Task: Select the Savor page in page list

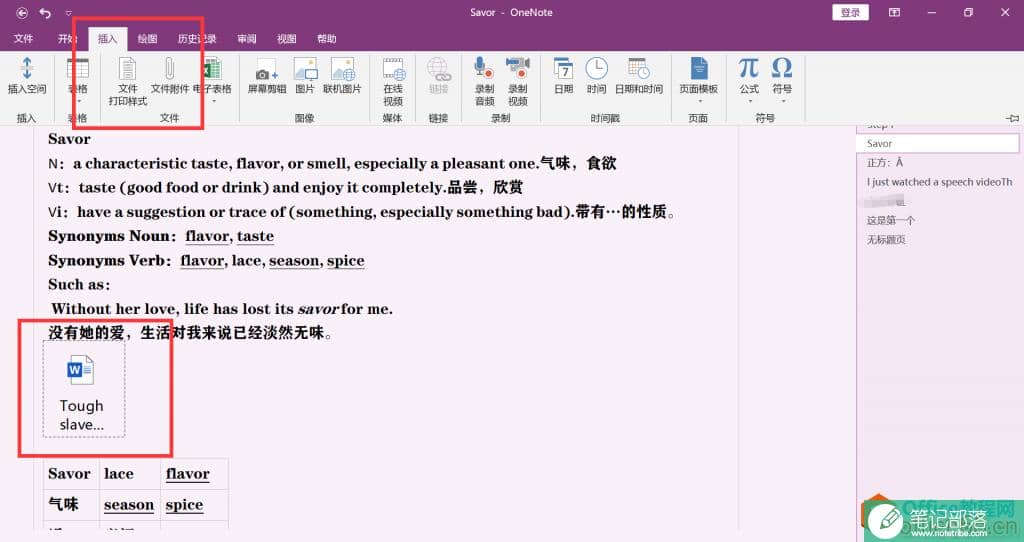Action: (937, 144)
